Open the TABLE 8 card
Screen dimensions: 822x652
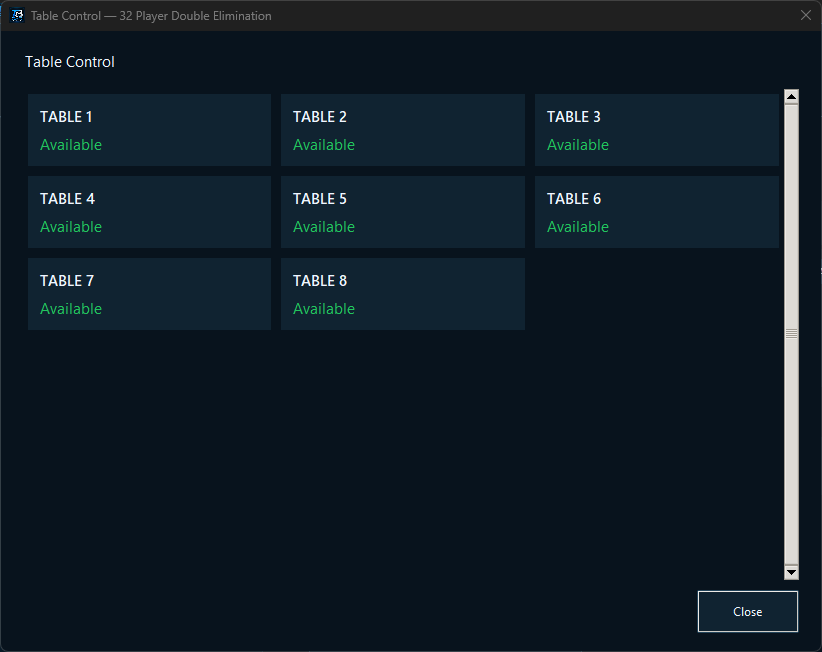403,294
